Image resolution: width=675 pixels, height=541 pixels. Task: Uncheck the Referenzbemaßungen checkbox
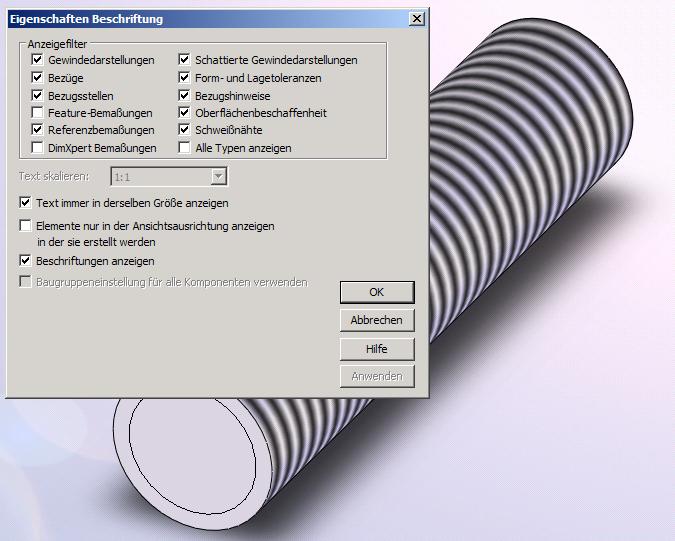point(37,130)
